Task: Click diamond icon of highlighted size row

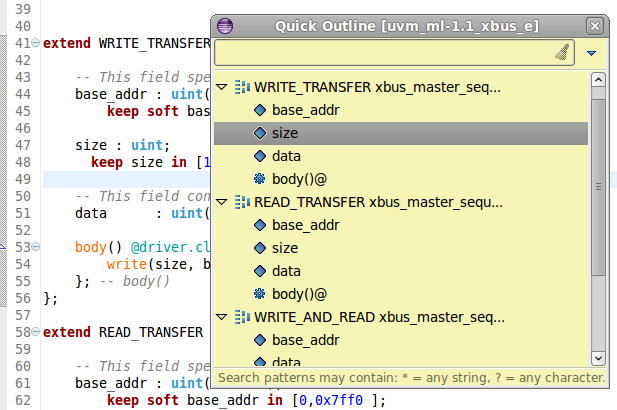Action: (x=260, y=133)
